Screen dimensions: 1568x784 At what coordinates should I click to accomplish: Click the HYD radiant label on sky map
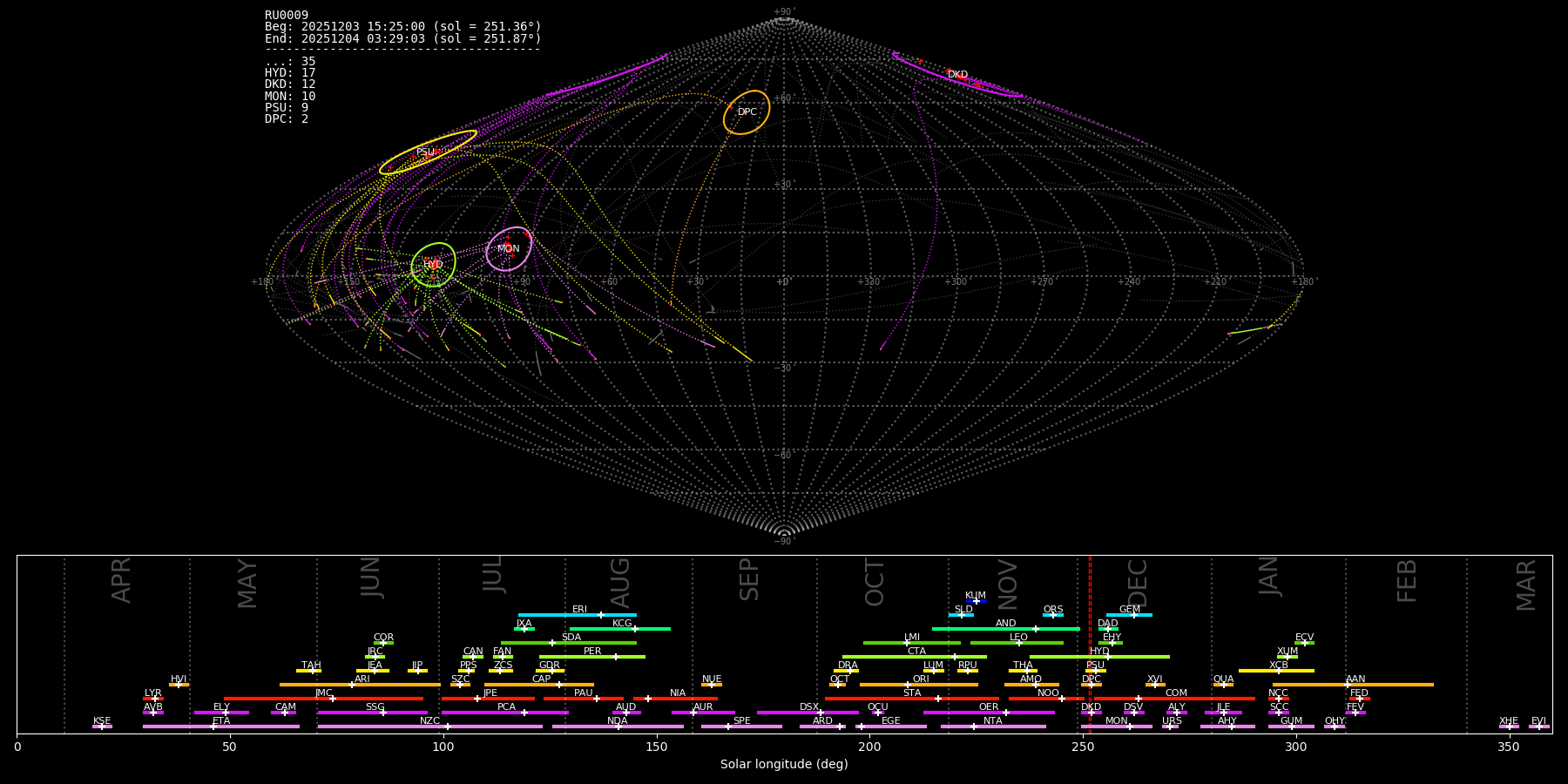click(433, 265)
